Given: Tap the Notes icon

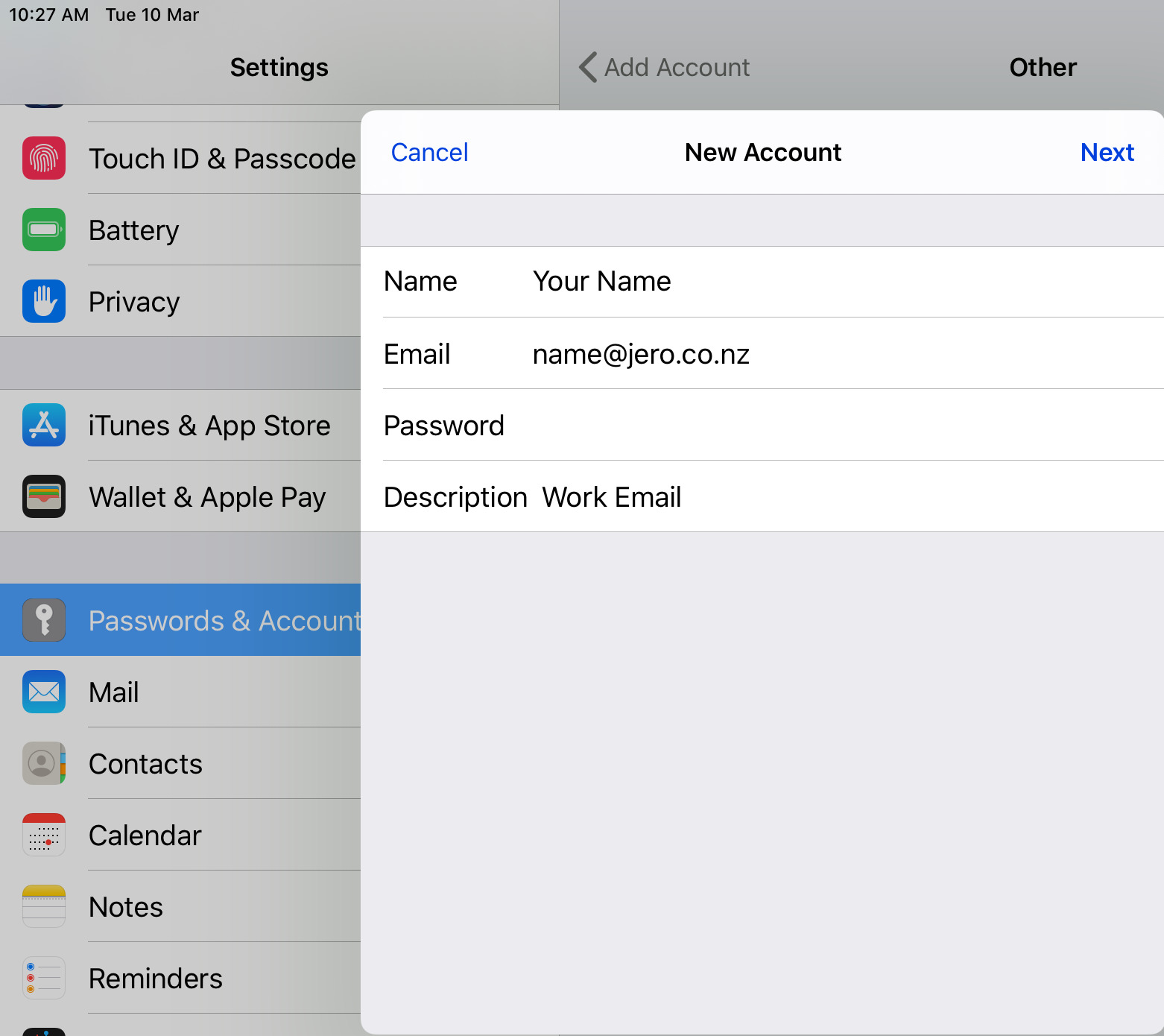Looking at the screenshot, I should [44, 906].
